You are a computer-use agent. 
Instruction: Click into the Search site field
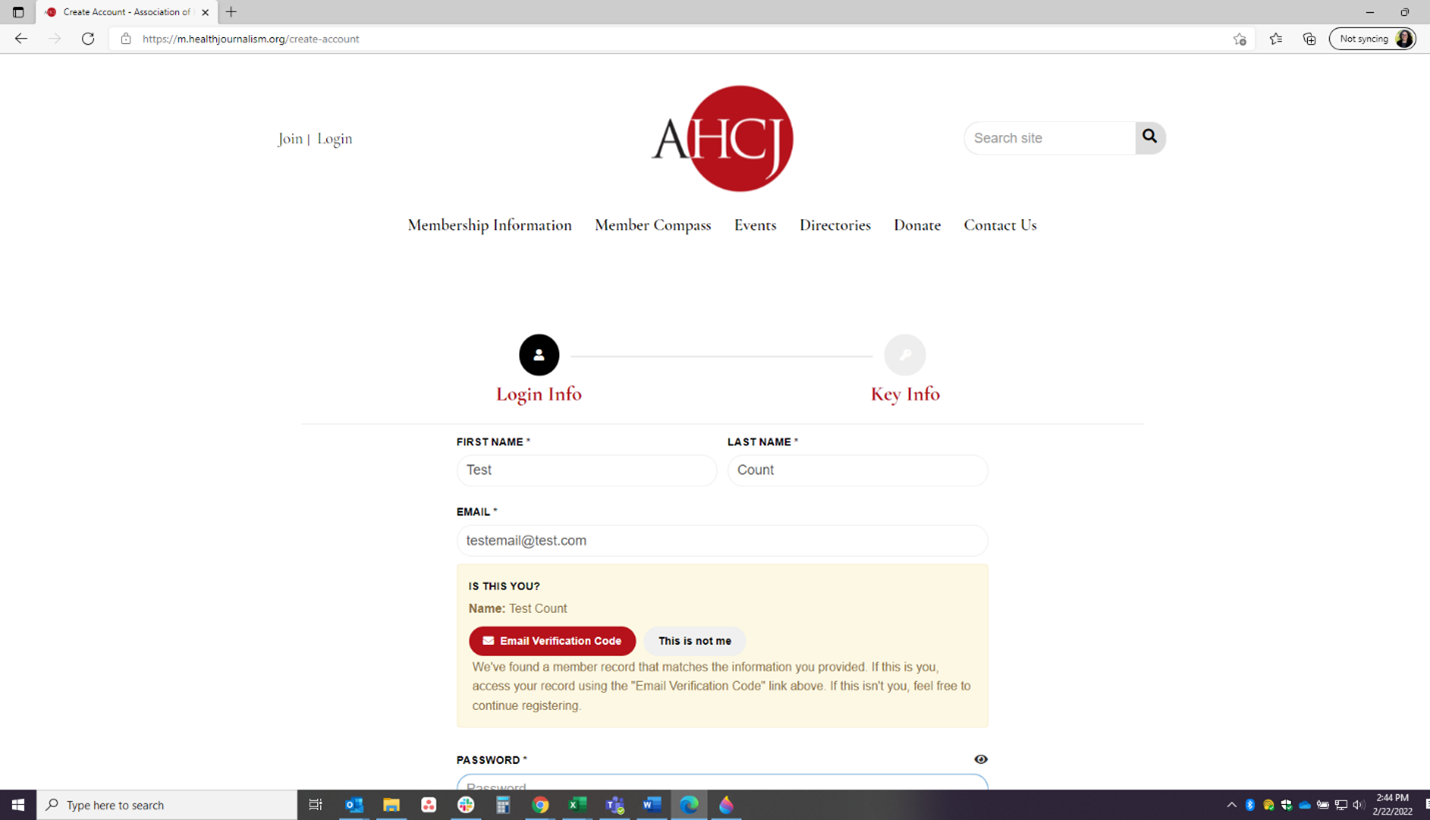click(x=1050, y=138)
